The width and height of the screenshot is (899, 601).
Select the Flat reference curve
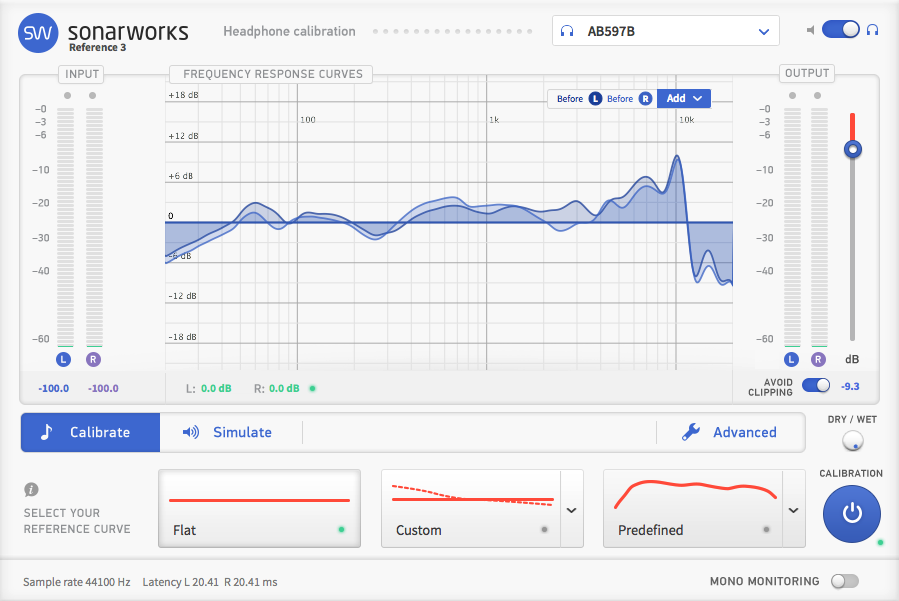259,508
